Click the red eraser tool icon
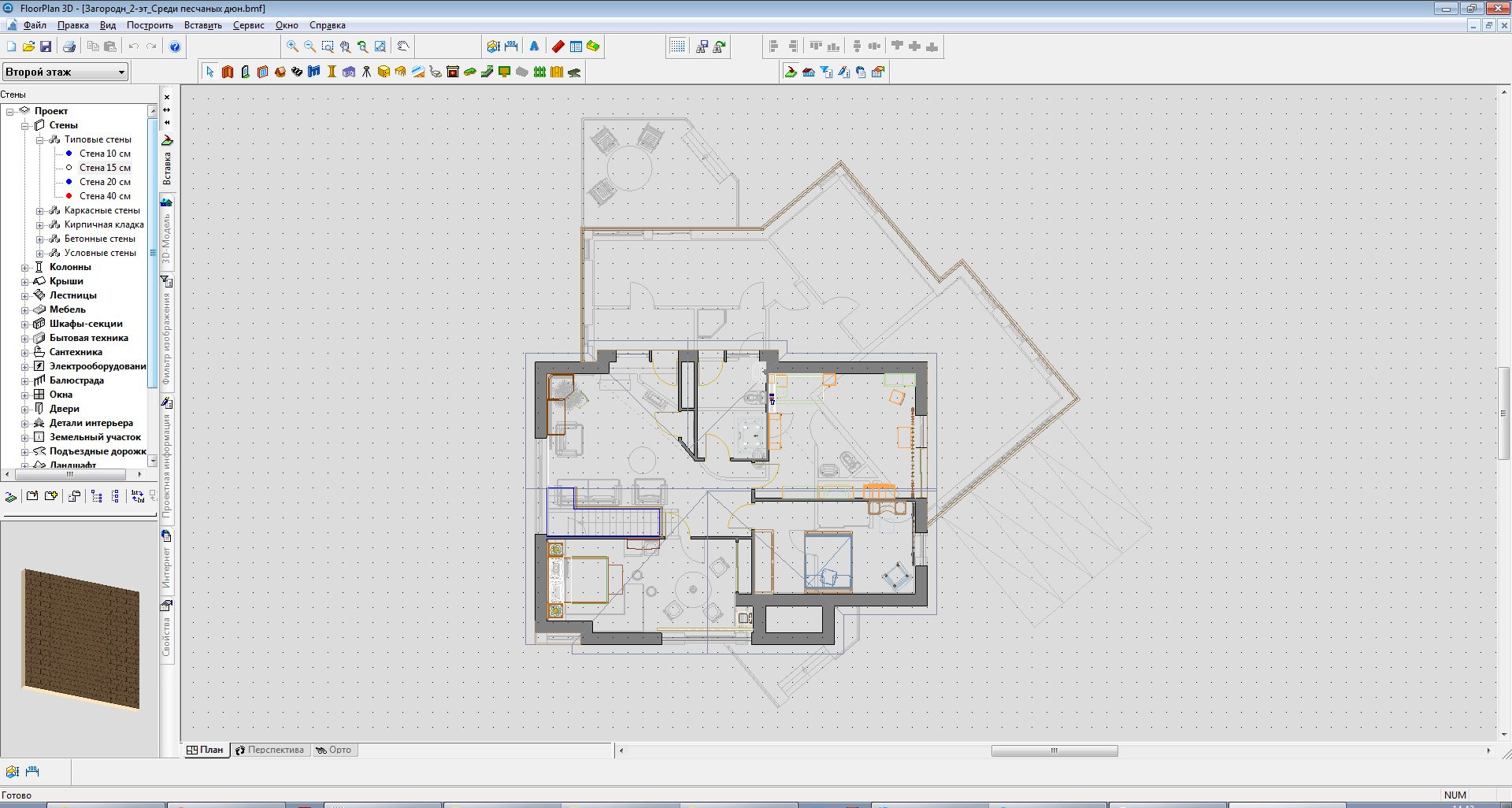This screenshot has width=1512, height=808. (x=558, y=46)
